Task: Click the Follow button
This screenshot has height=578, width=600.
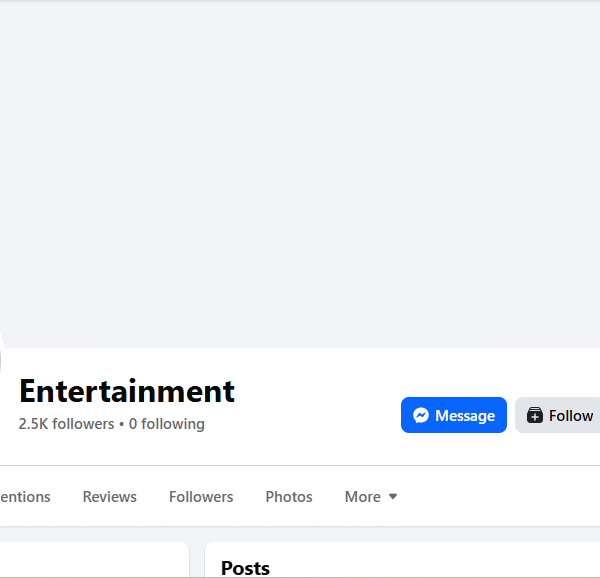Action: (558, 415)
